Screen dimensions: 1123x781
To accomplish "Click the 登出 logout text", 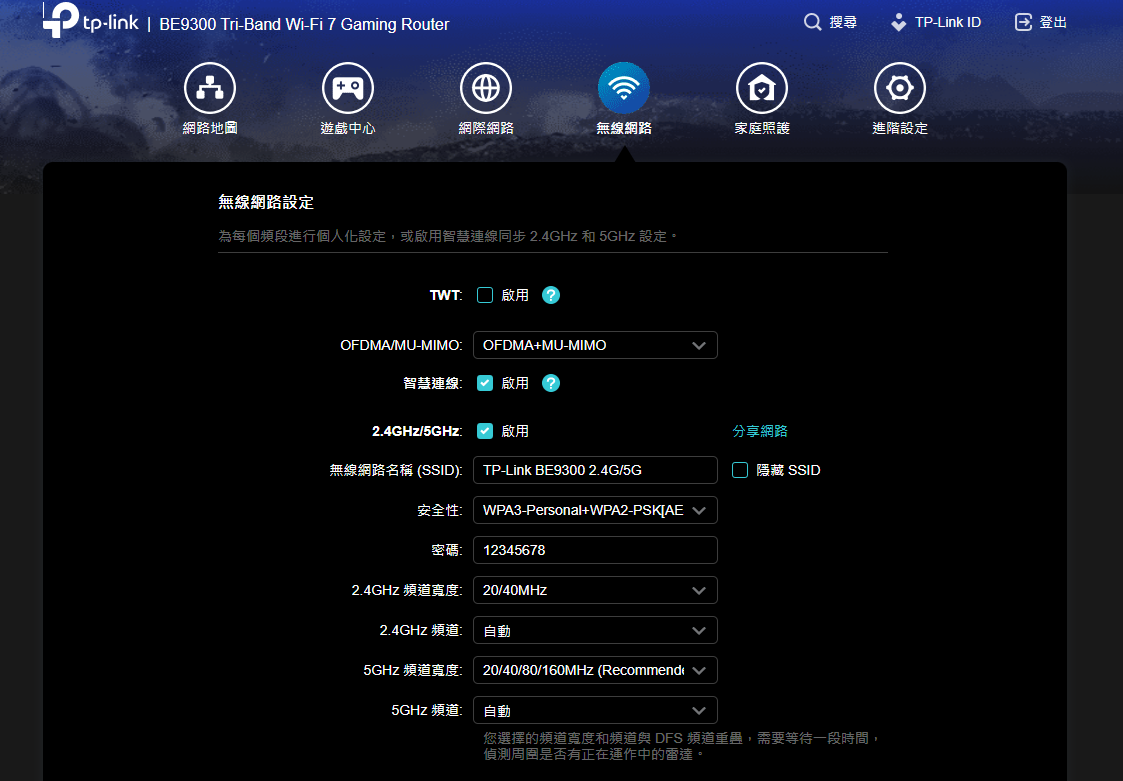I will coord(1053,22).
